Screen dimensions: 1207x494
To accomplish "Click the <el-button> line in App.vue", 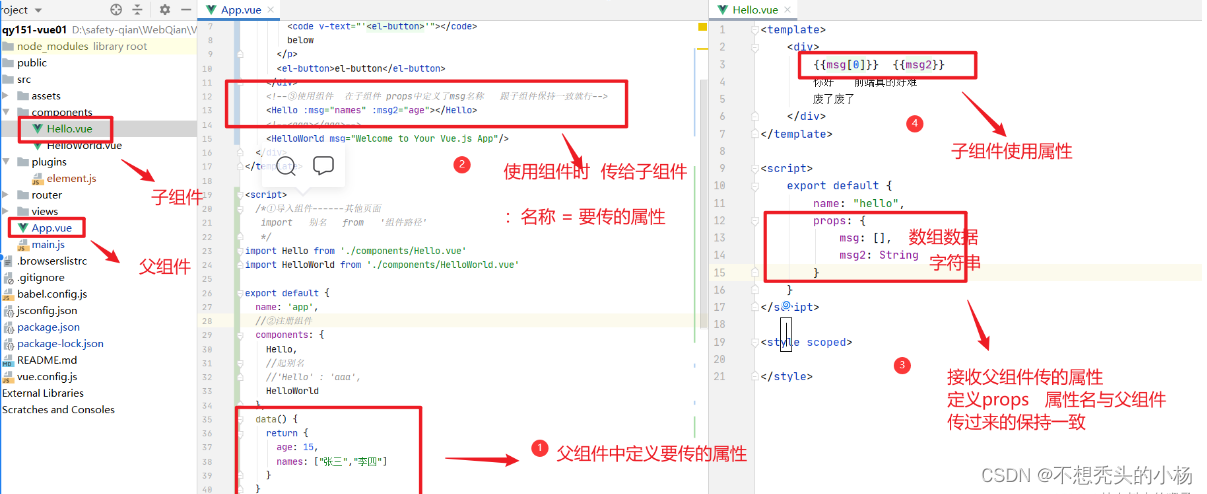I will (361, 68).
